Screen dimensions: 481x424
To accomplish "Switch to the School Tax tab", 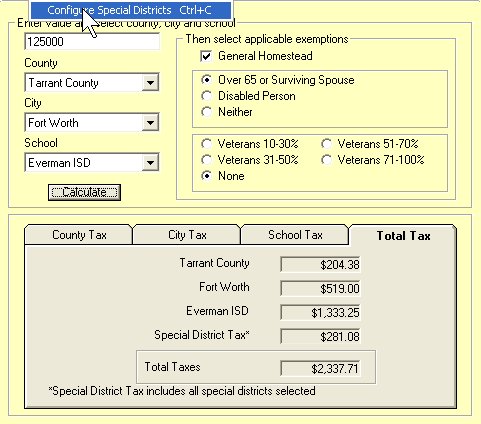I will click(295, 235).
